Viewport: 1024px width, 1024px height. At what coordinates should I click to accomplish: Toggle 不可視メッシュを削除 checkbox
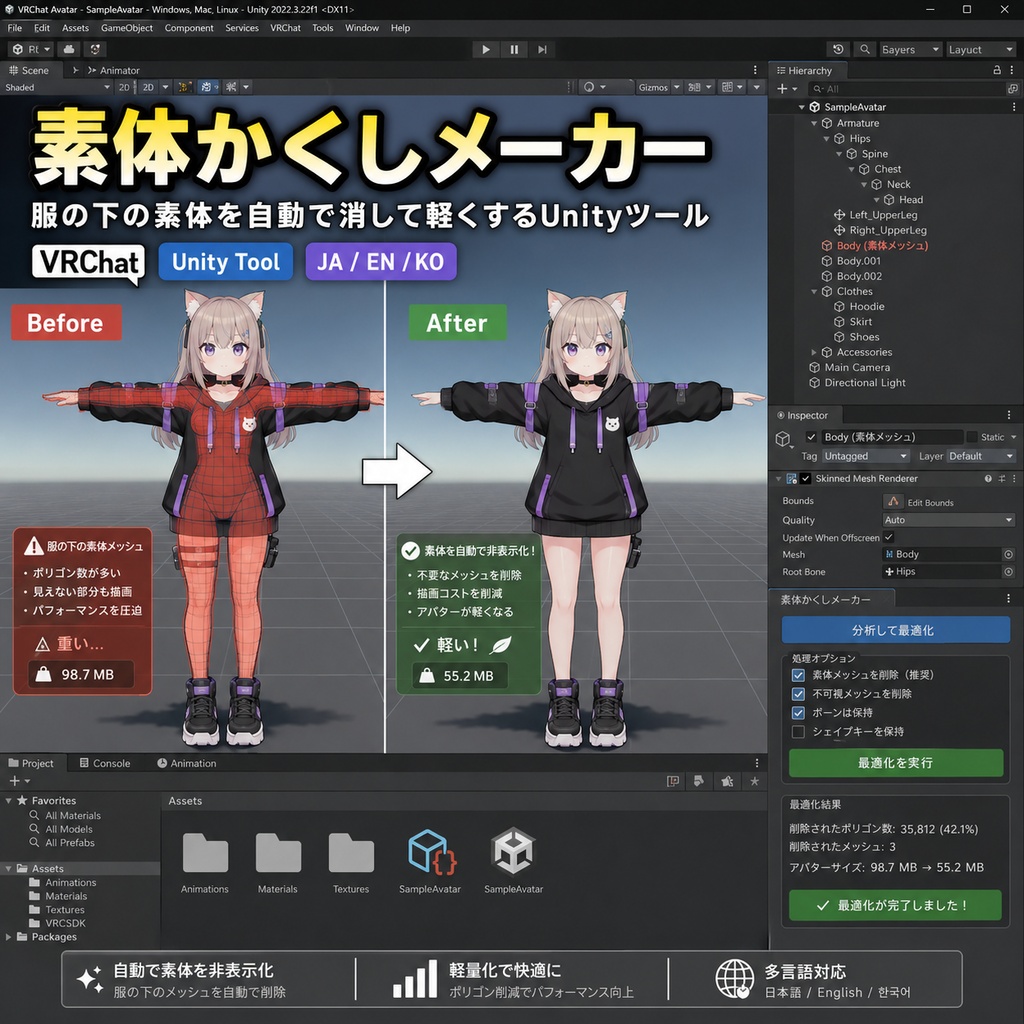click(798, 694)
